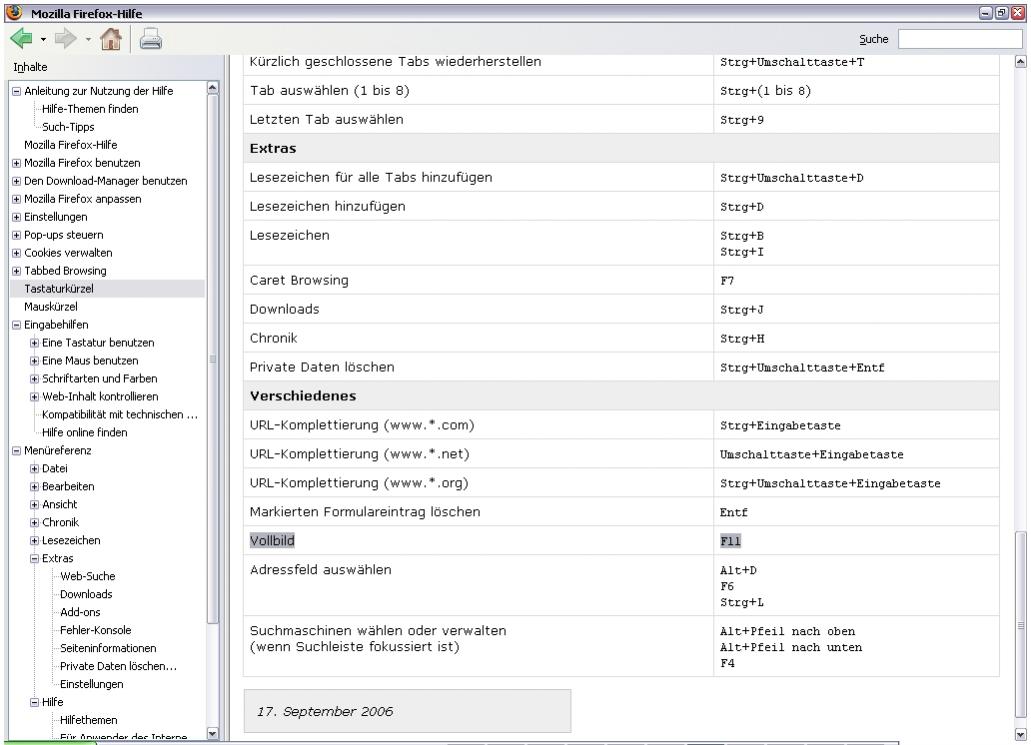The width and height of the screenshot is (1031, 745).
Task: Click the Caret Browsing row label
Action: click(x=299, y=280)
